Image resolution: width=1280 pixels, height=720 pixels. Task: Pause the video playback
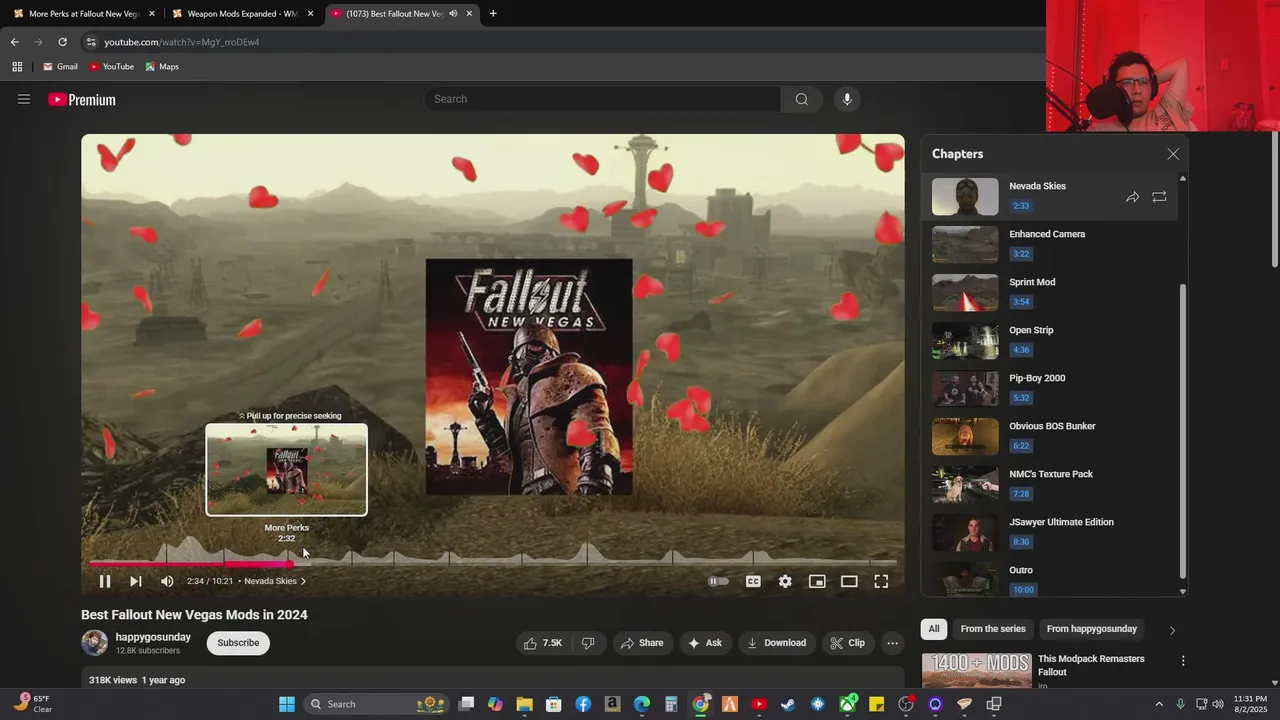[x=105, y=581]
